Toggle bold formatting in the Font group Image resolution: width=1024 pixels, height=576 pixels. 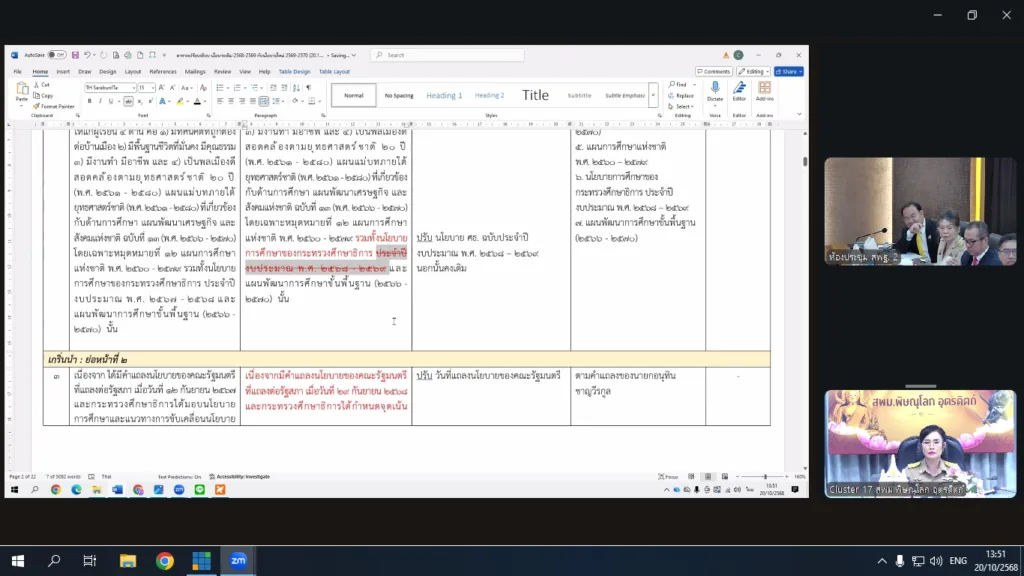pyautogui.click(x=88, y=102)
